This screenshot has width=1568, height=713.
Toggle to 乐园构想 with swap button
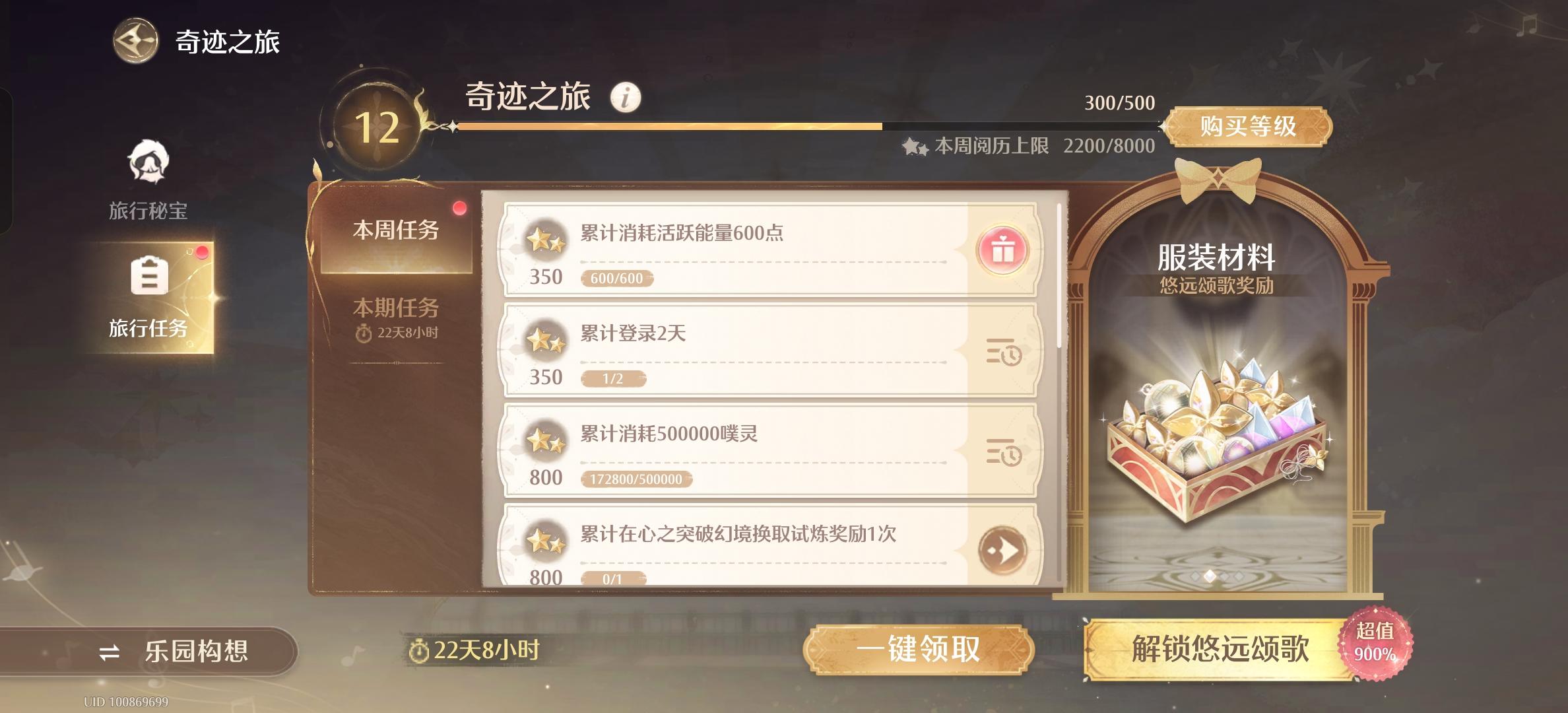point(148,652)
